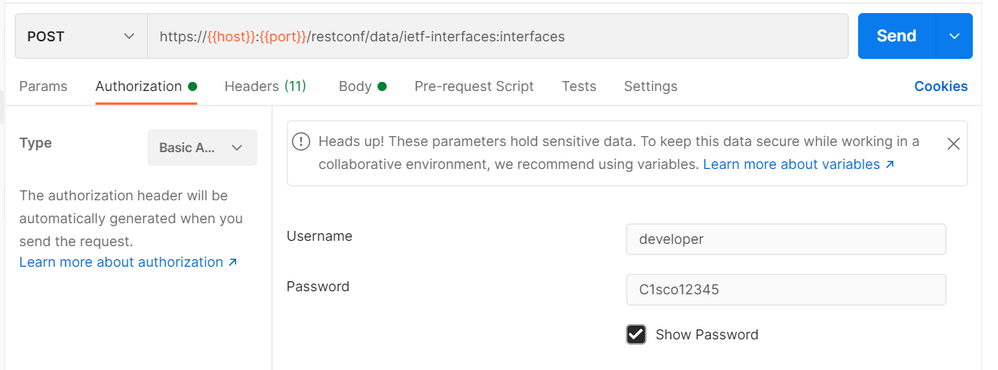This screenshot has width=998, height=370.
Task: Open the Cookies link
Action: pyautogui.click(x=941, y=87)
